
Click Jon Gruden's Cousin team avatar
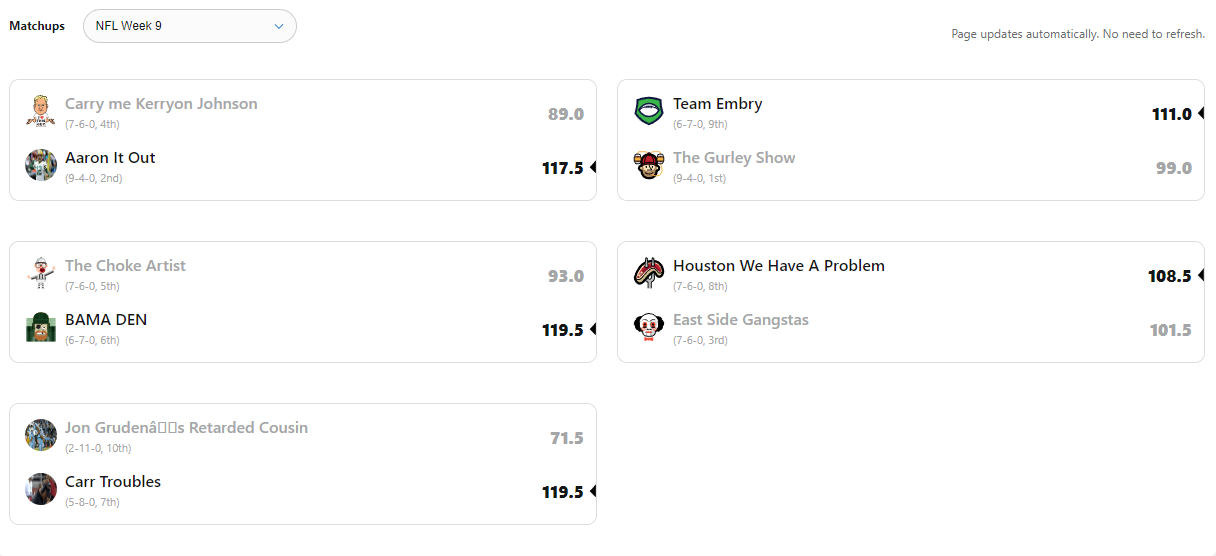point(41,435)
